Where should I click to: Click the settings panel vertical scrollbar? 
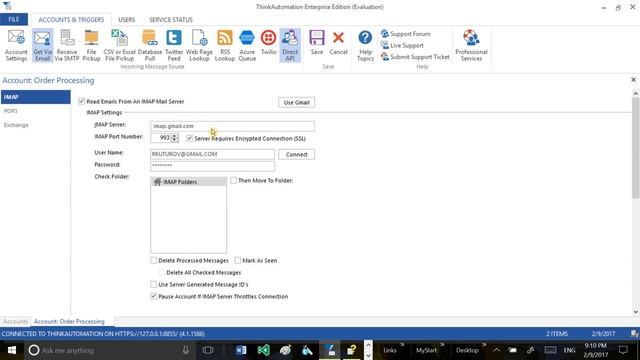tap(636, 148)
